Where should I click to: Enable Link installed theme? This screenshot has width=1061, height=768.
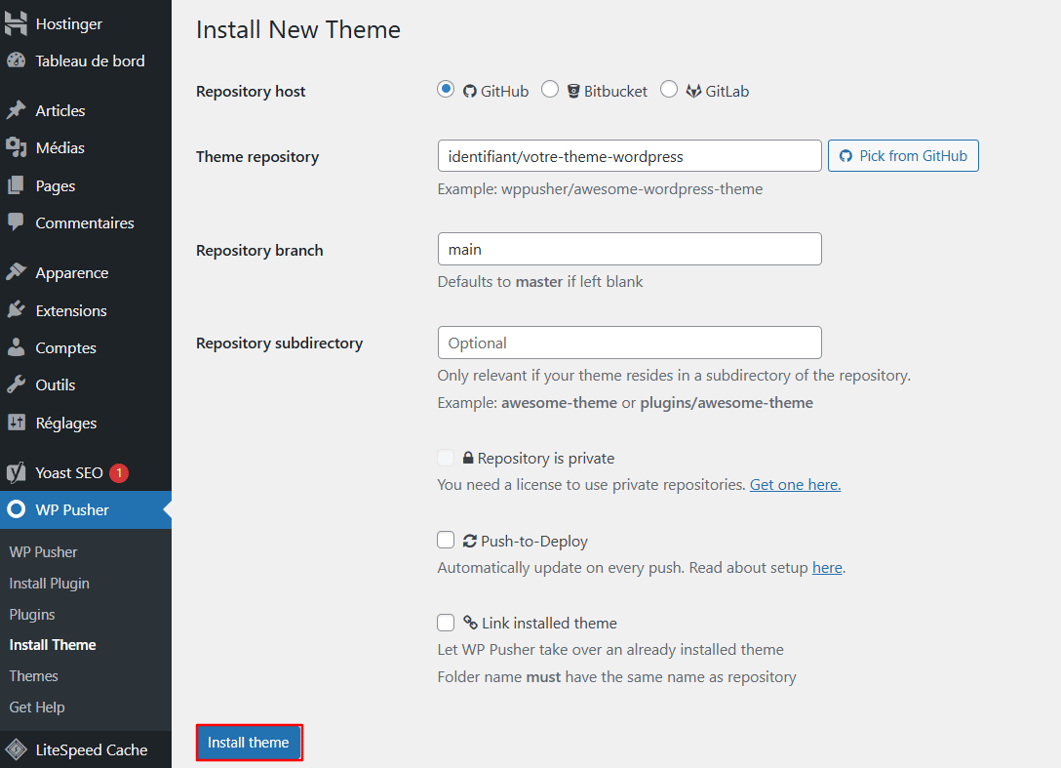(445, 622)
